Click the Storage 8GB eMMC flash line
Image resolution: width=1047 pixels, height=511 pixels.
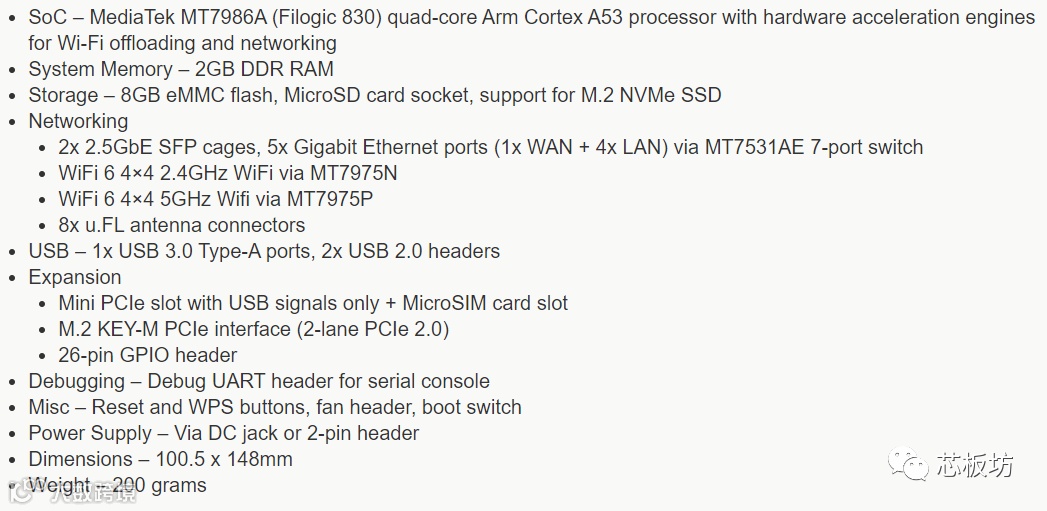tap(375, 95)
